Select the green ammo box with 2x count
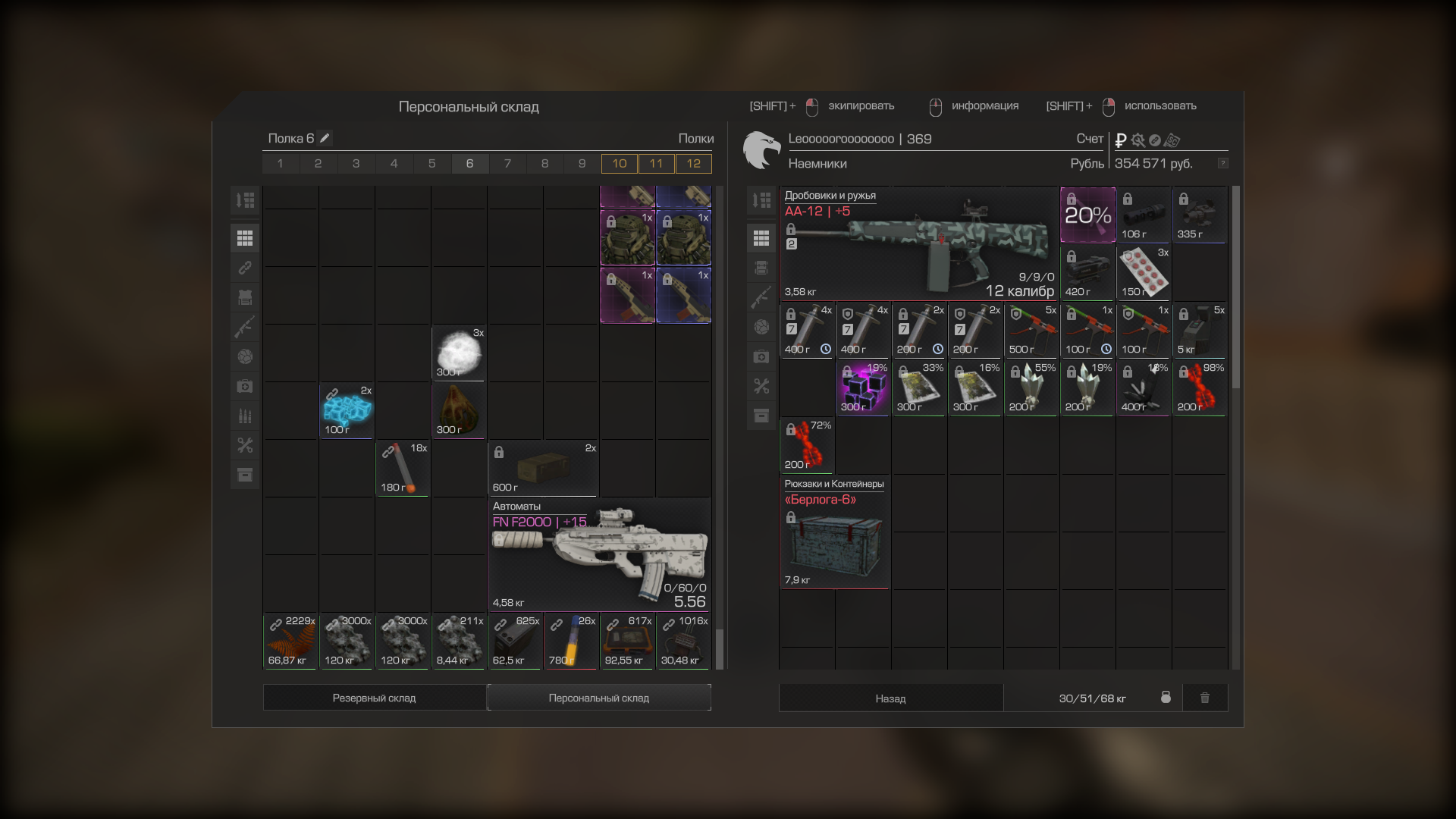 coord(544,468)
